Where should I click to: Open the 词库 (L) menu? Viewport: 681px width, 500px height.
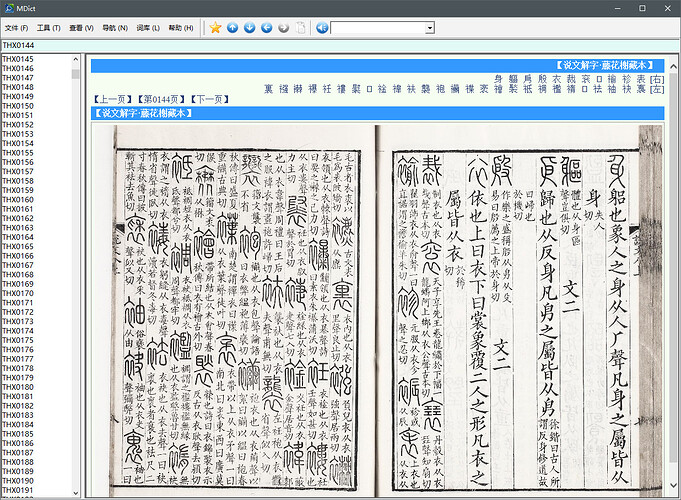coord(148,28)
